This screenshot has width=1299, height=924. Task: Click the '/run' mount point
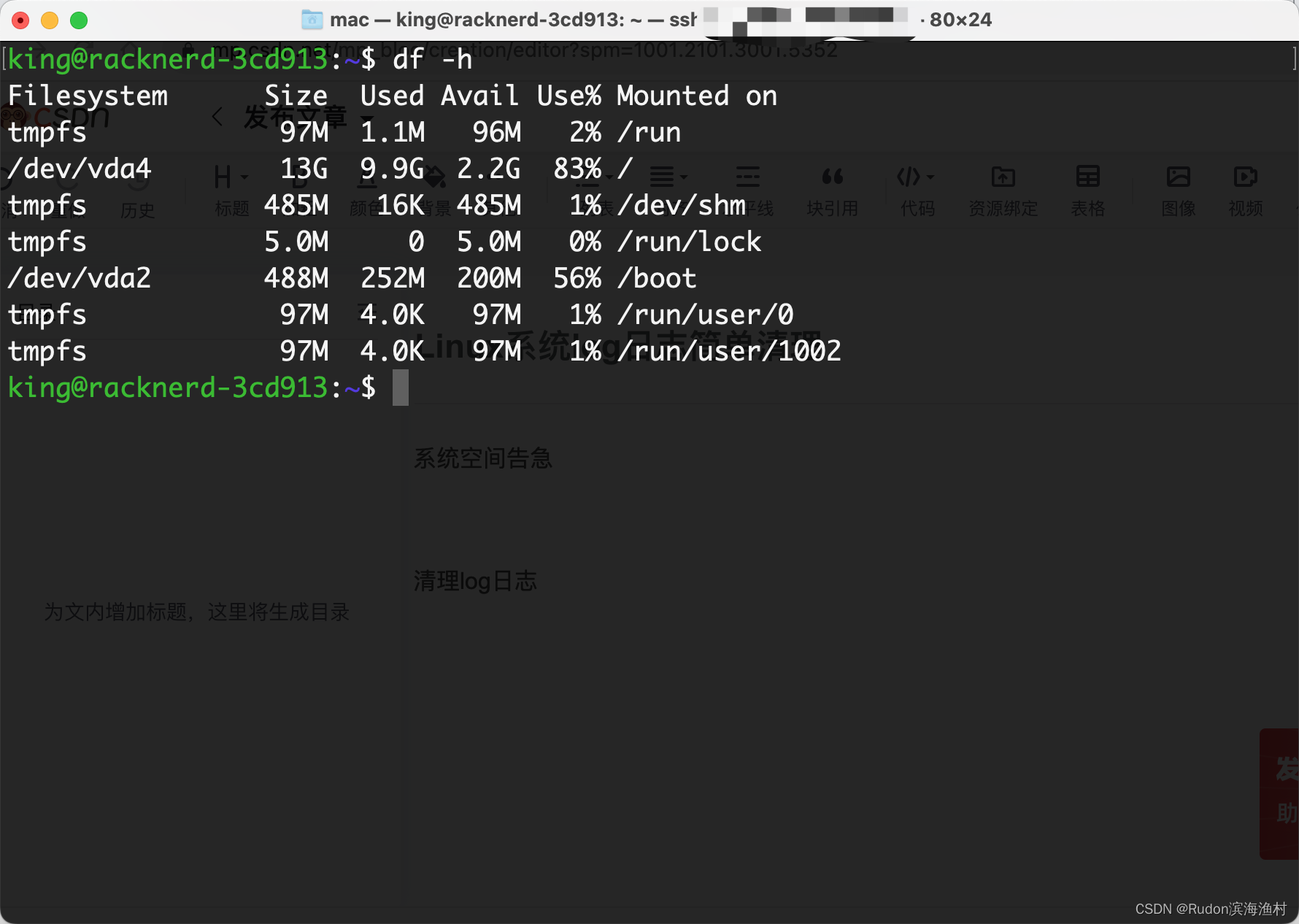click(649, 132)
